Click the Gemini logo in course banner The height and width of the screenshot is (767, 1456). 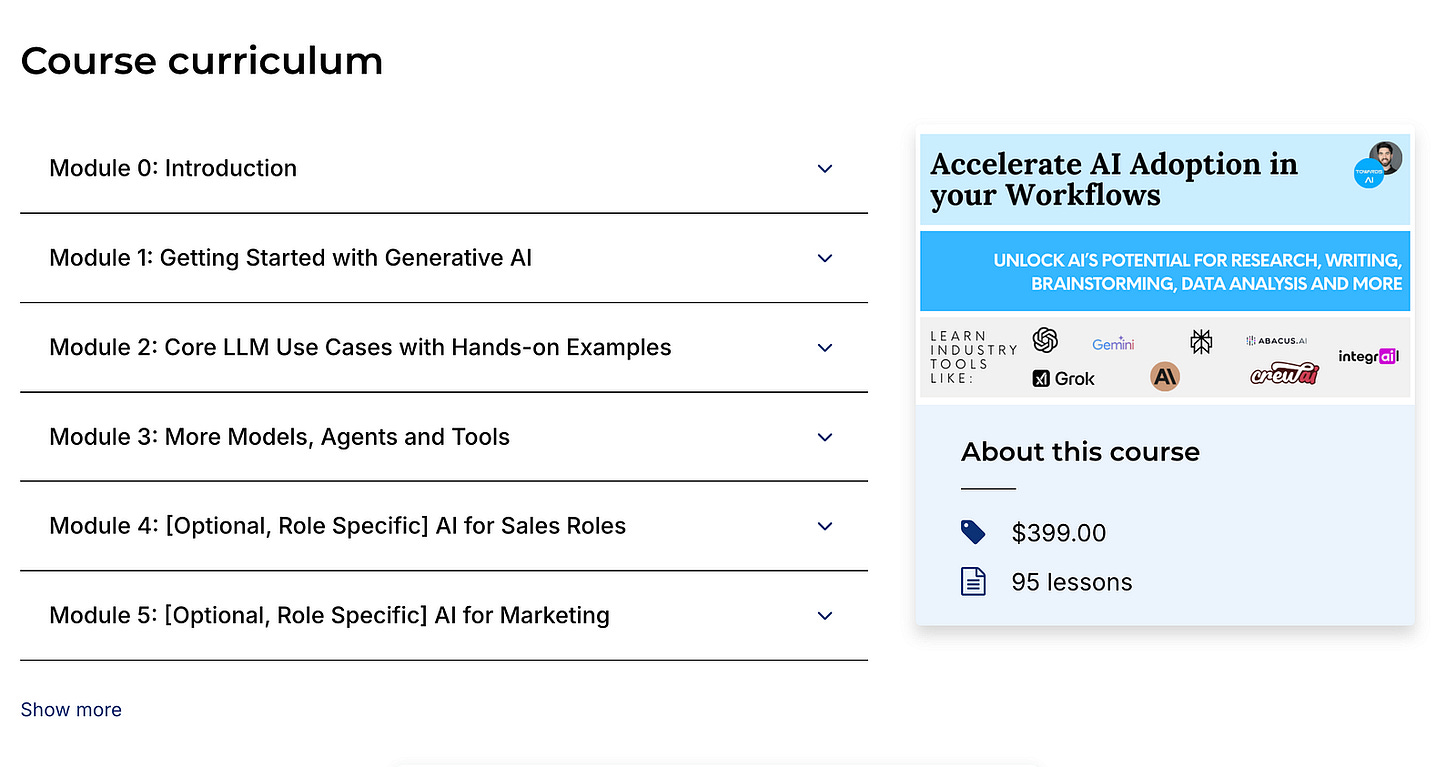pyautogui.click(x=1113, y=344)
